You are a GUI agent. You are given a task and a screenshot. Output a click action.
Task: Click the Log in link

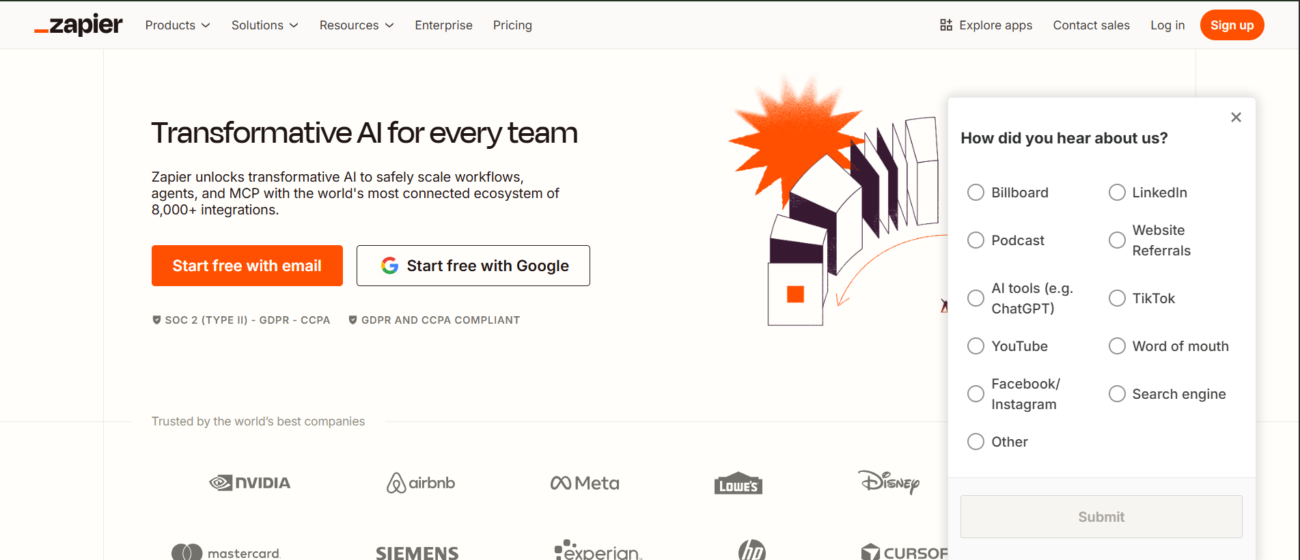1167,25
